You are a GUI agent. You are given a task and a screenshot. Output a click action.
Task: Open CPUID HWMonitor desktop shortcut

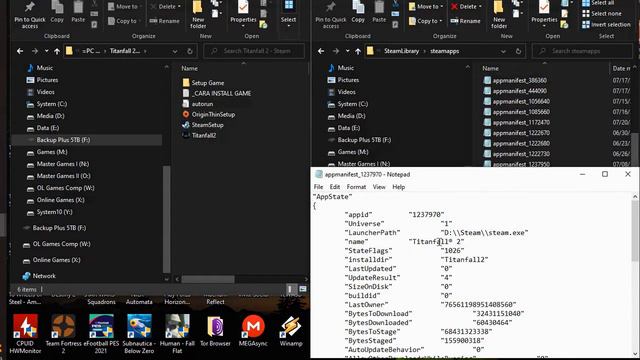(x=25, y=333)
